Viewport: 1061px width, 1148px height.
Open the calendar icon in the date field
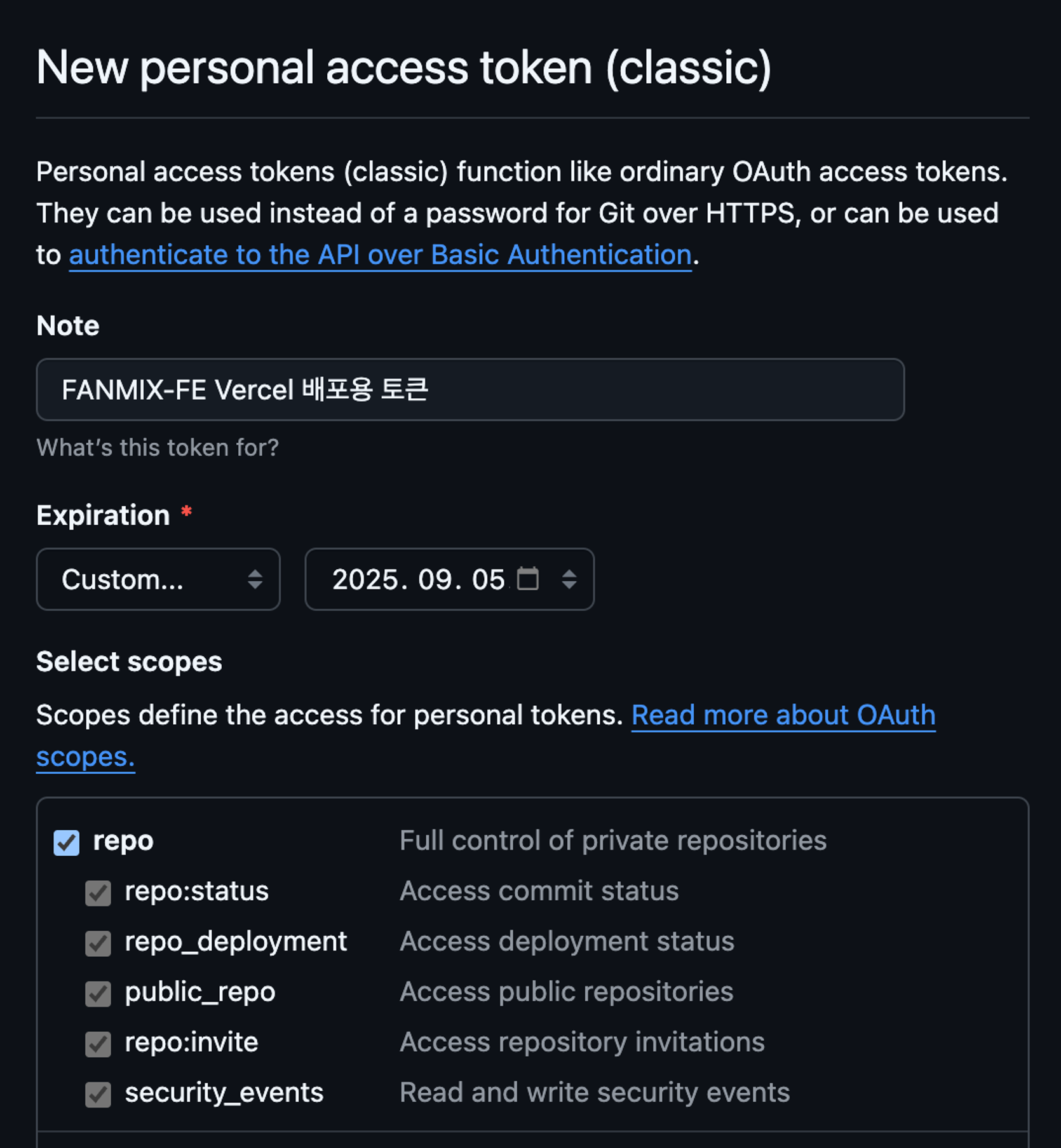pyautogui.click(x=529, y=579)
